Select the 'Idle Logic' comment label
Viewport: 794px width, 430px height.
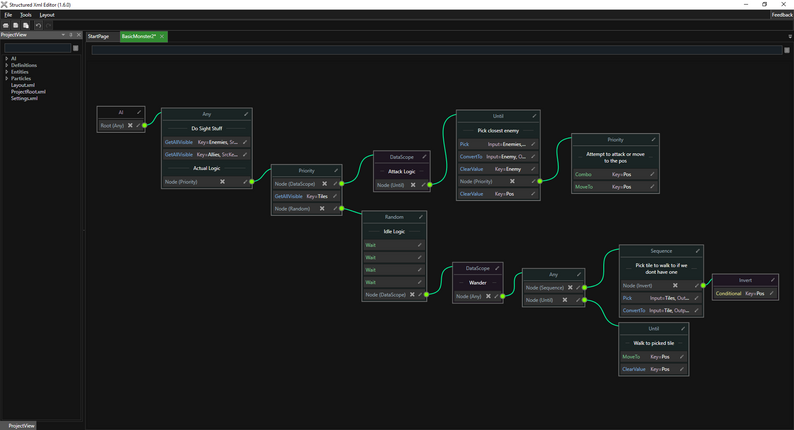tap(394, 231)
